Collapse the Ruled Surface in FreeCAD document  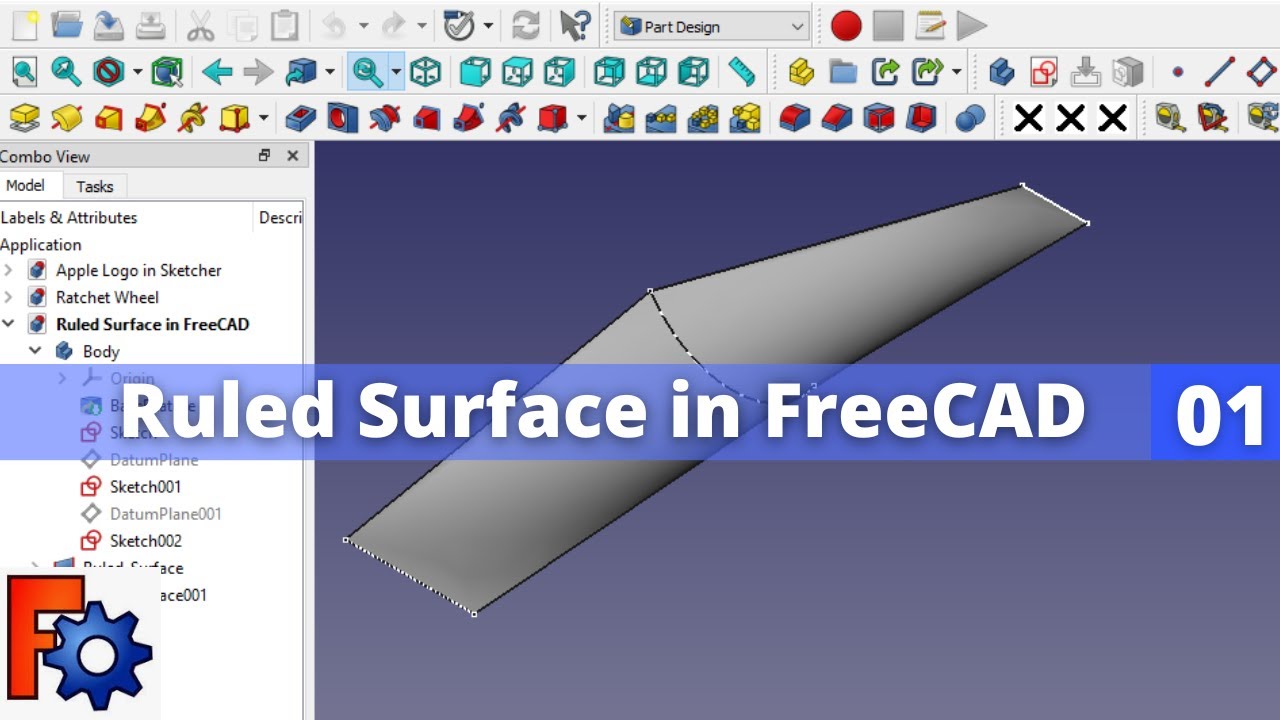(8, 324)
